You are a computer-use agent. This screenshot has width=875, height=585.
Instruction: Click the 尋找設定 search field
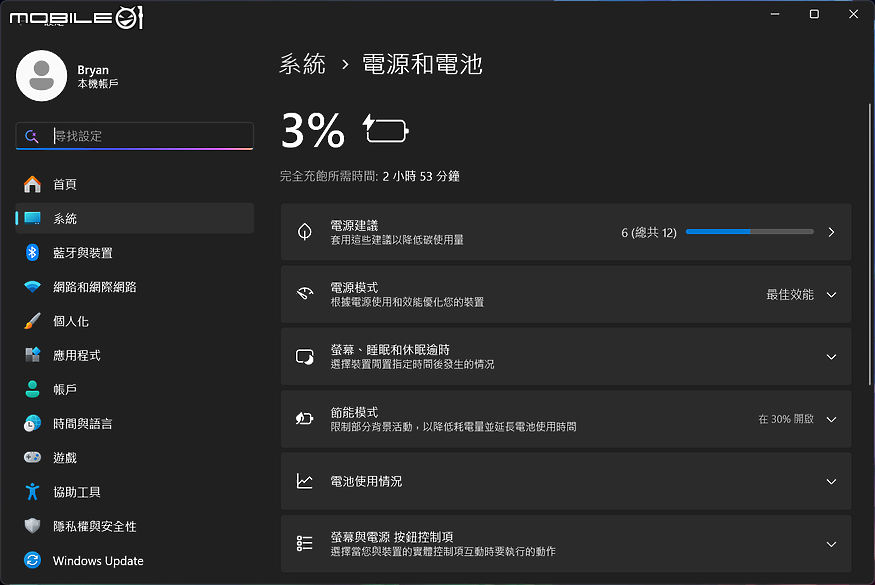tap(134, 136)
